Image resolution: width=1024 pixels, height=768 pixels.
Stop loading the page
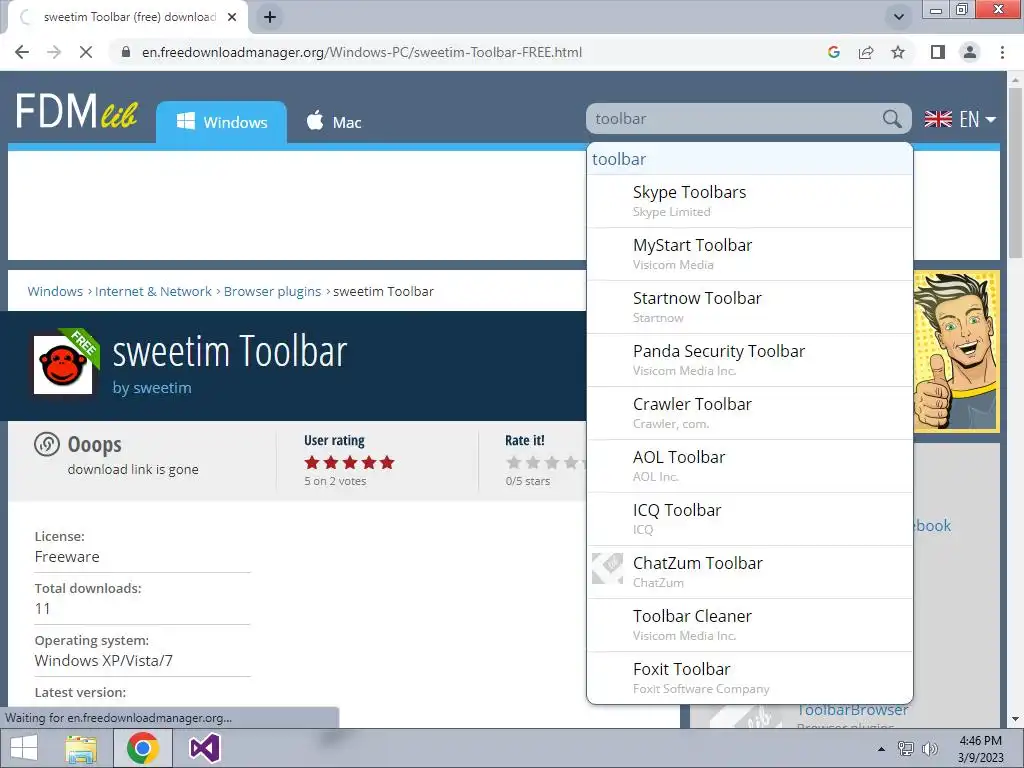[86, 52]
